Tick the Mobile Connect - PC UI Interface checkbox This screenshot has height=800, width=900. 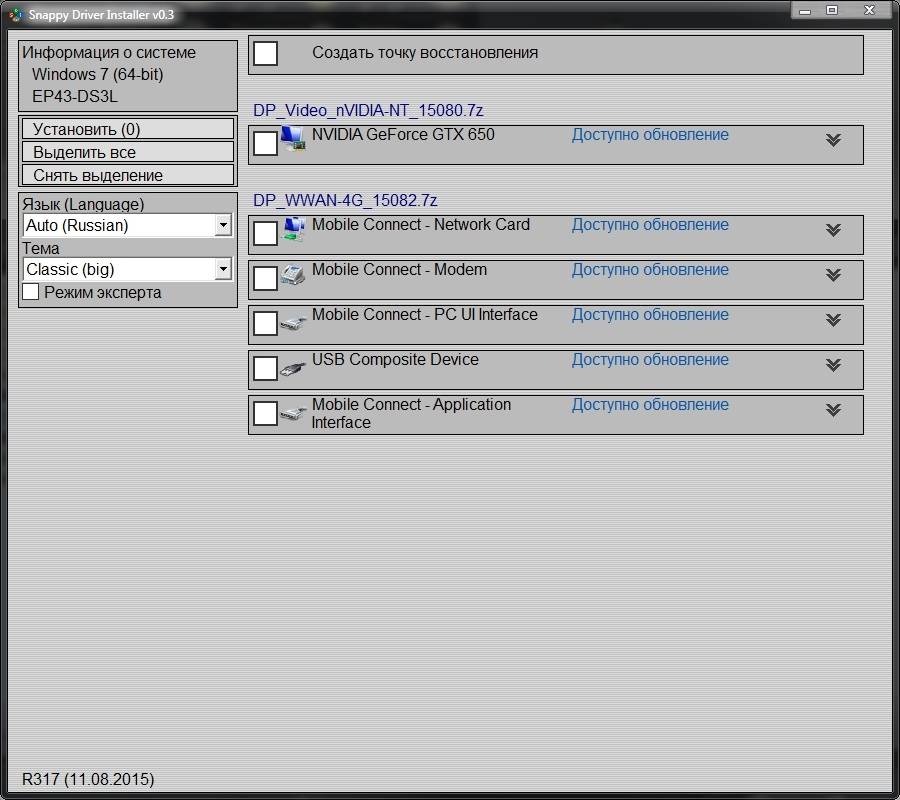point(265,323)
